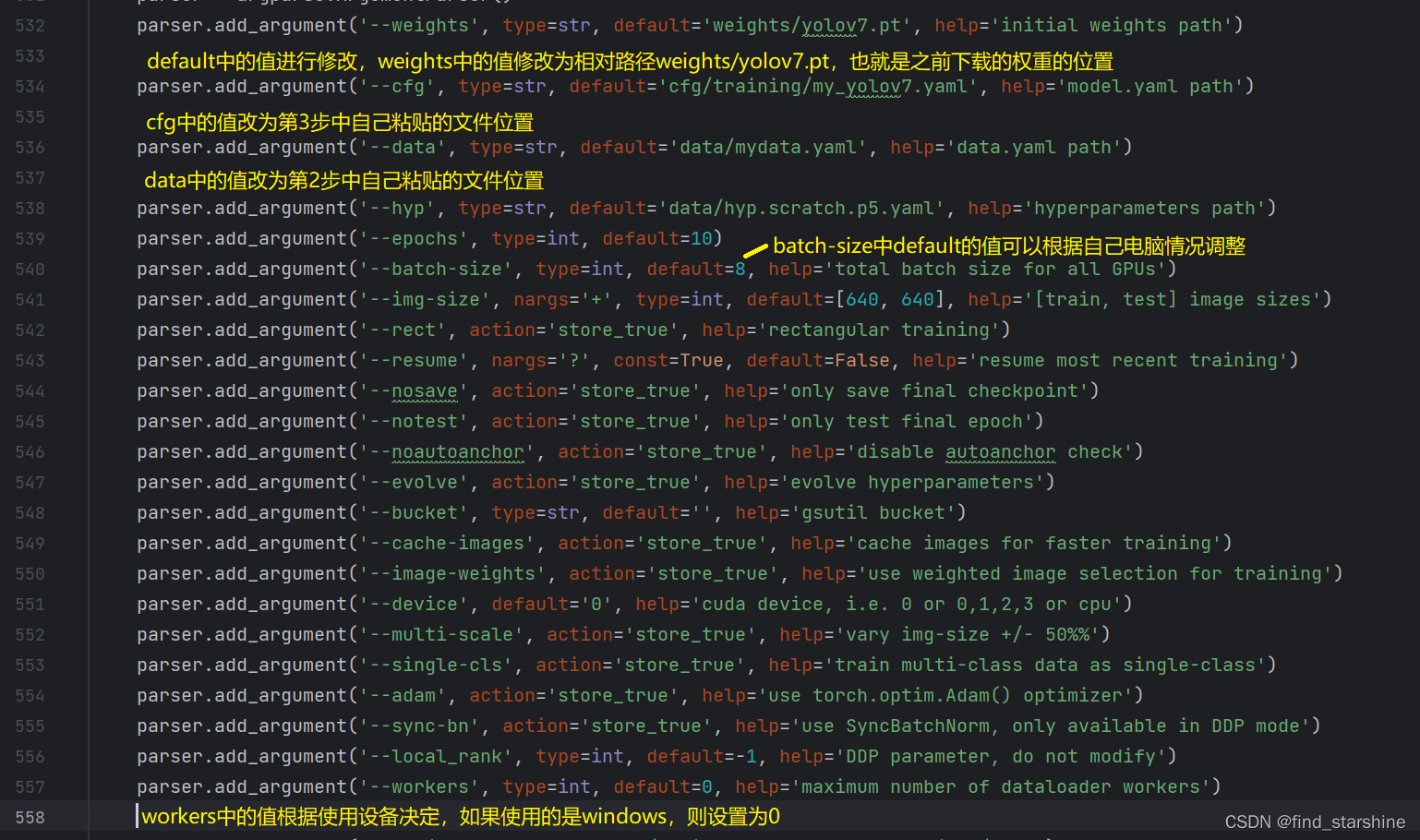Viewport: 1420px width, 840px height.
Task: Click the '--weights' argument string
Action: click(420, 25)
